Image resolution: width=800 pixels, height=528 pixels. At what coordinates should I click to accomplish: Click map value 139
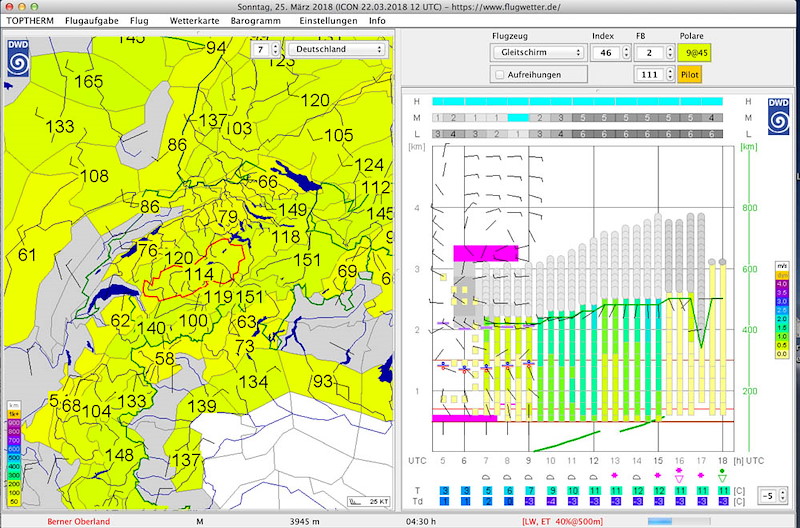[x=202, y=406]
